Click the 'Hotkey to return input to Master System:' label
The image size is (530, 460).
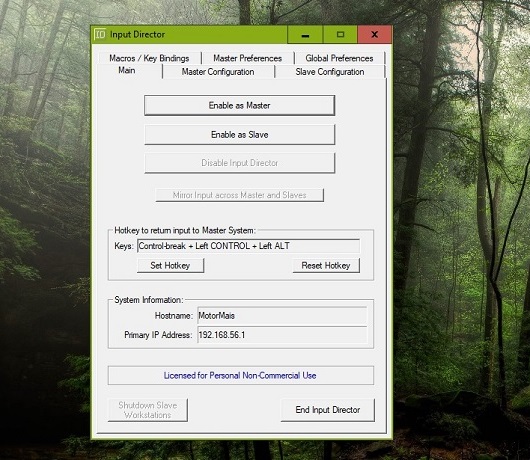pos(185,231)
